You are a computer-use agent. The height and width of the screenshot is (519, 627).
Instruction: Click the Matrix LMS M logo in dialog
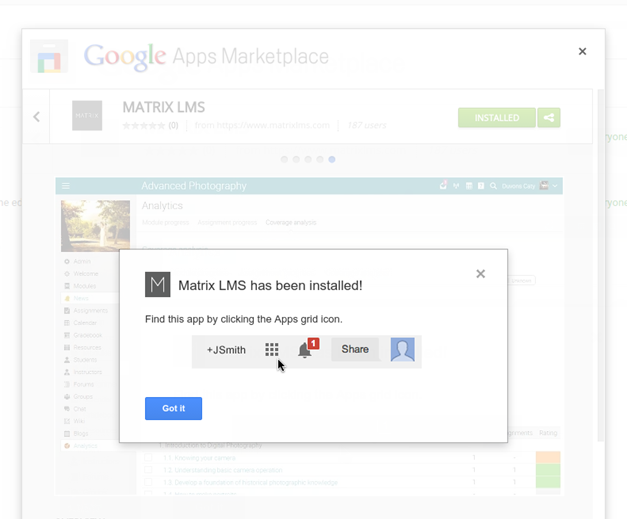(158, 284)
